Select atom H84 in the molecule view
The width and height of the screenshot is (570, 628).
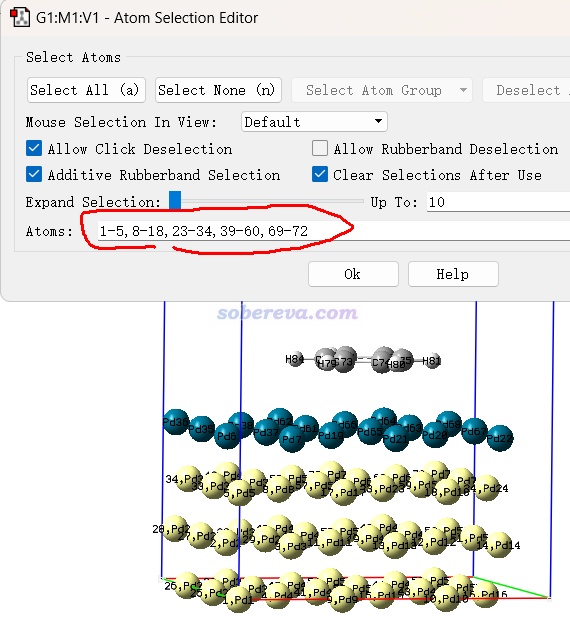tap(295, 359)
